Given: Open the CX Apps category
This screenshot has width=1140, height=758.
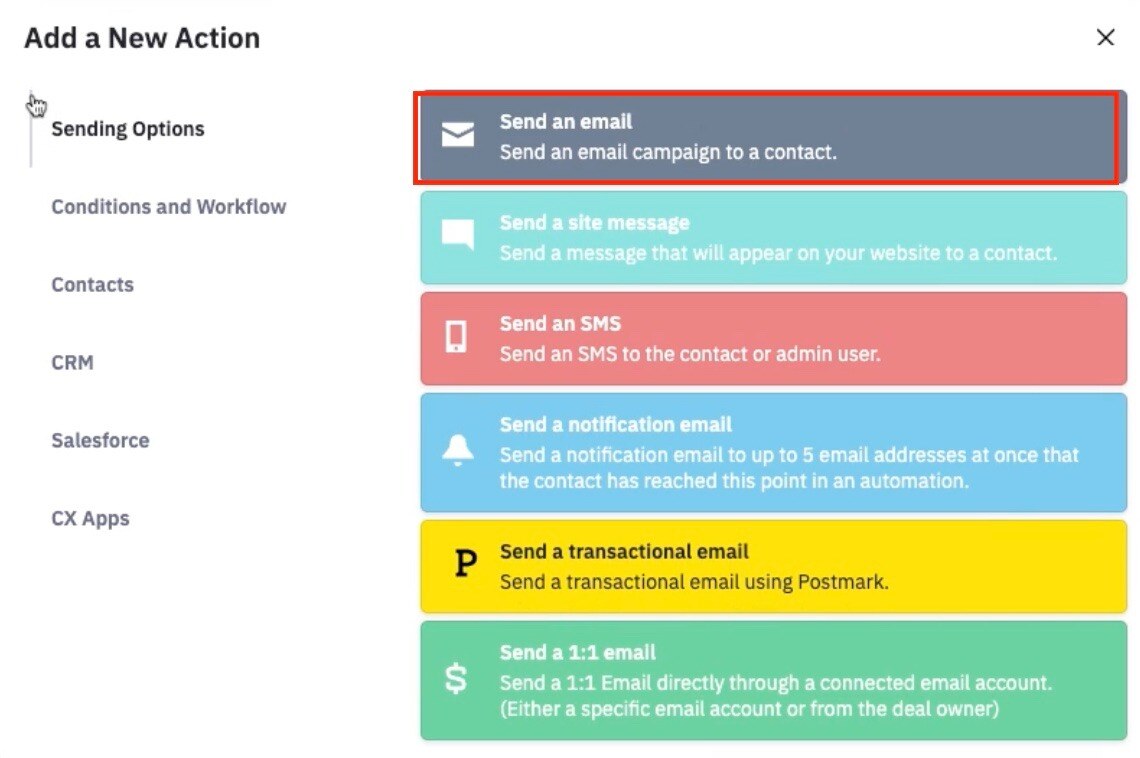Looking at the screenshot, I should [x=90, y=518].
